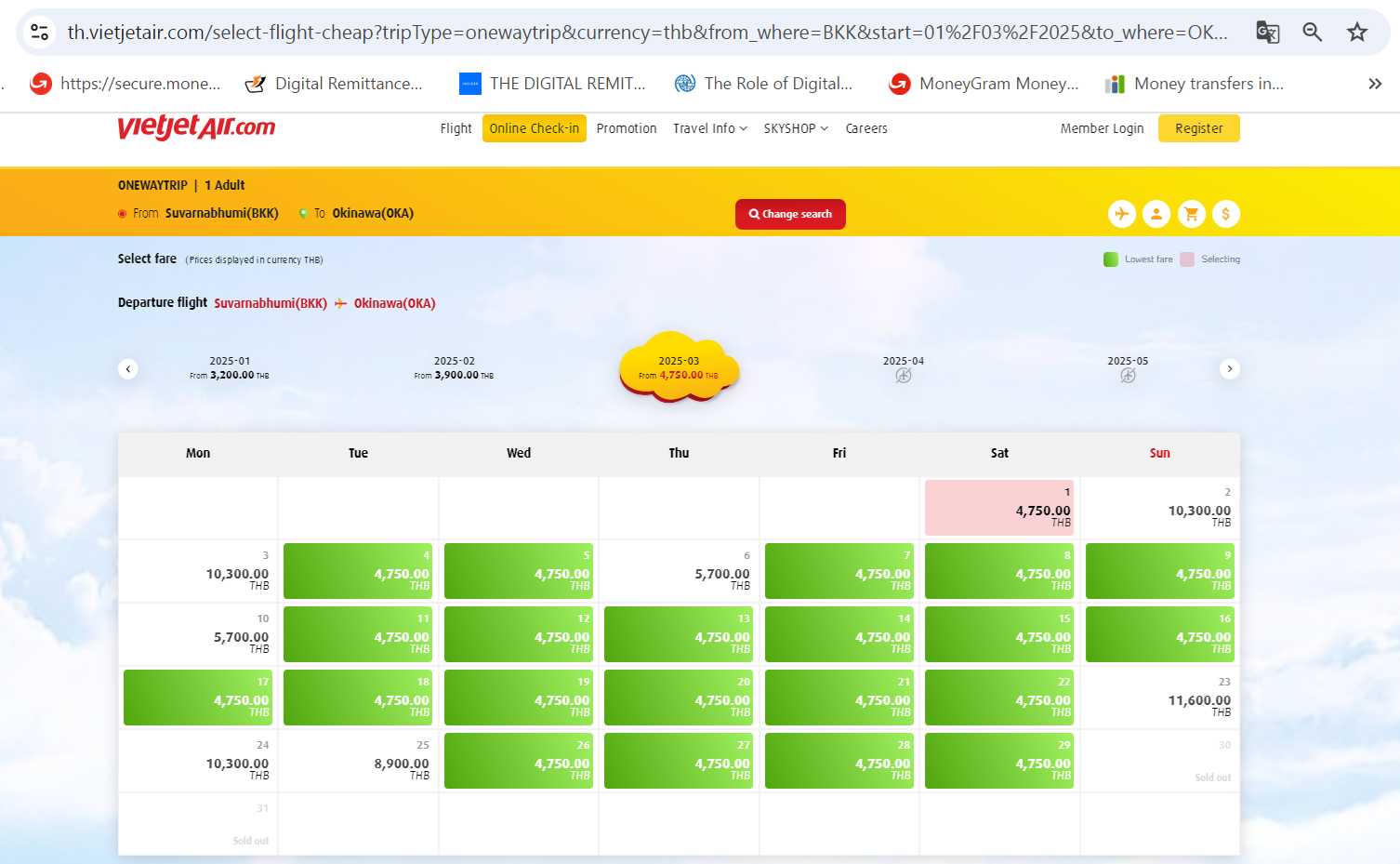1400x864 pixels.
Task: Choose March 16 lowest fare
Action: [x=1160, y=634]
